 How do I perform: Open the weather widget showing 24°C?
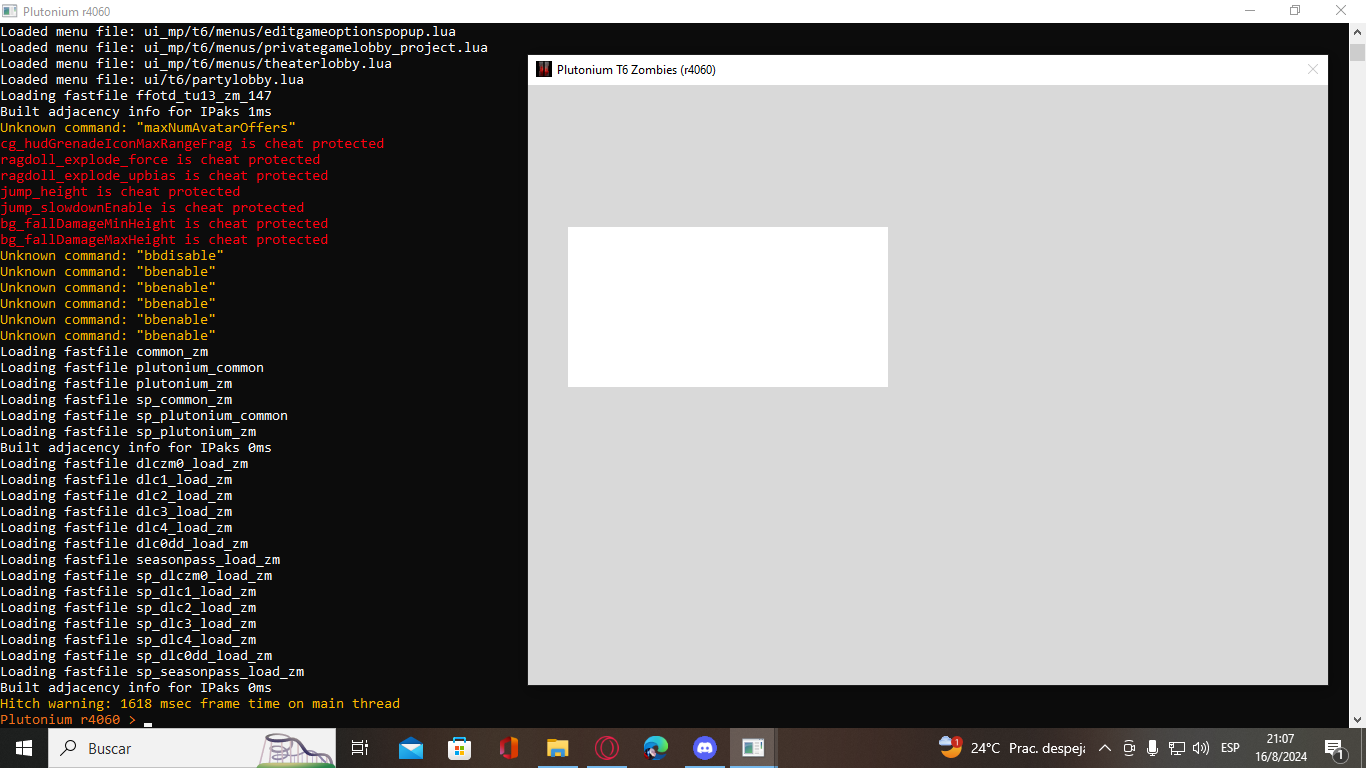coord(1012,748)
